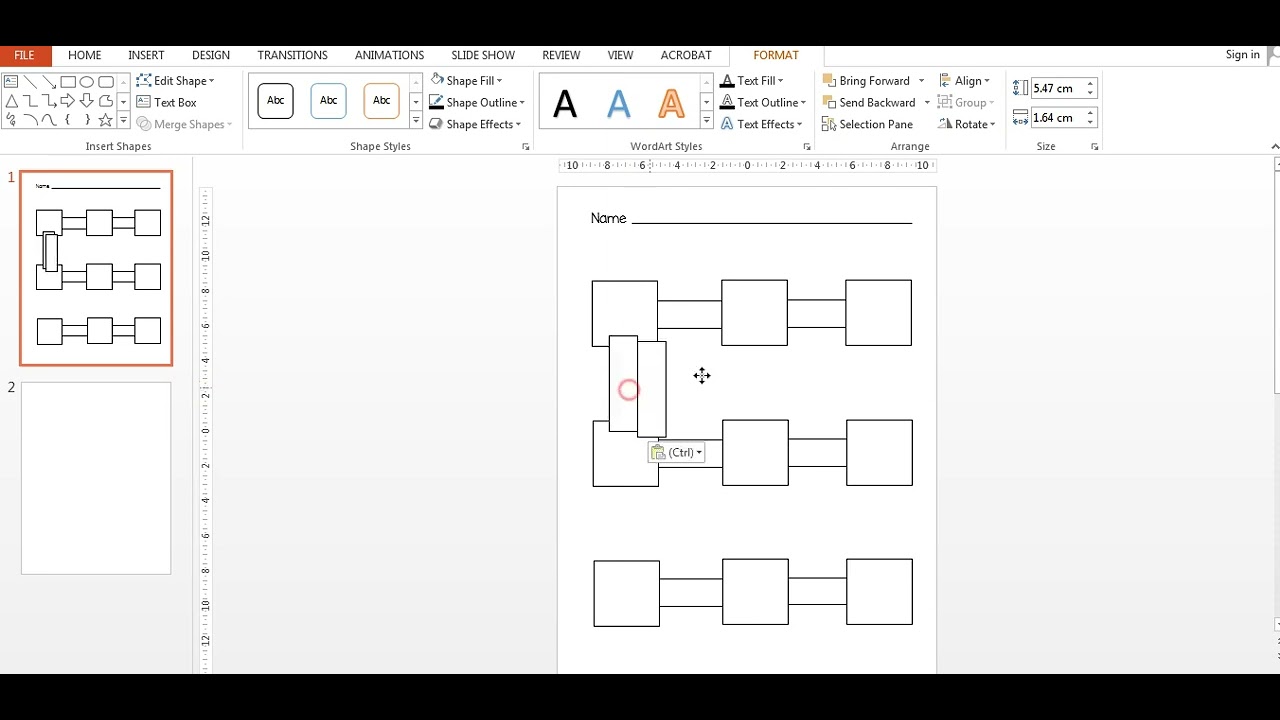Switch to the HOME tab
The image size is (1280, 720).
click(84, 55)
